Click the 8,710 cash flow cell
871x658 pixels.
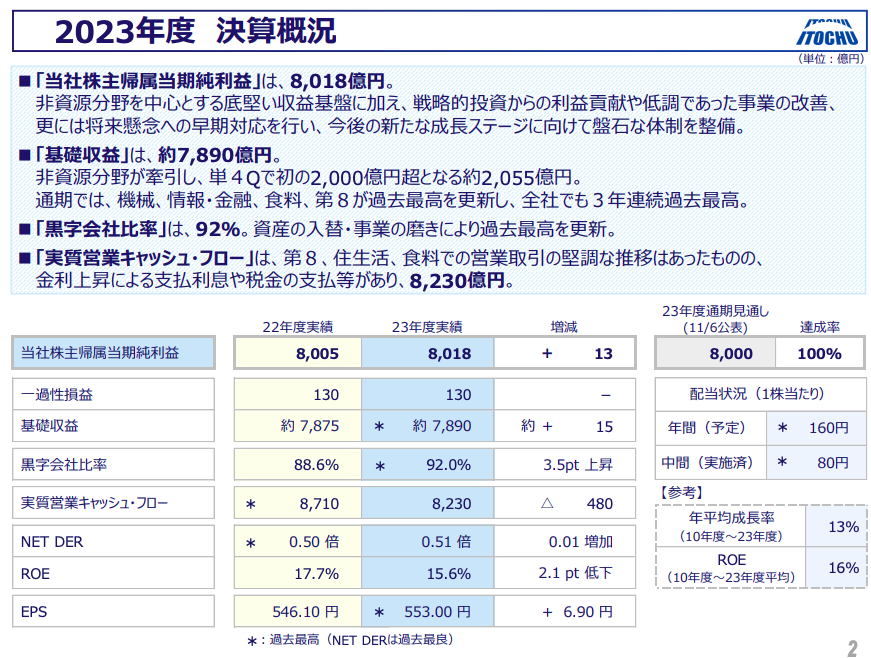tap(298, 503)
